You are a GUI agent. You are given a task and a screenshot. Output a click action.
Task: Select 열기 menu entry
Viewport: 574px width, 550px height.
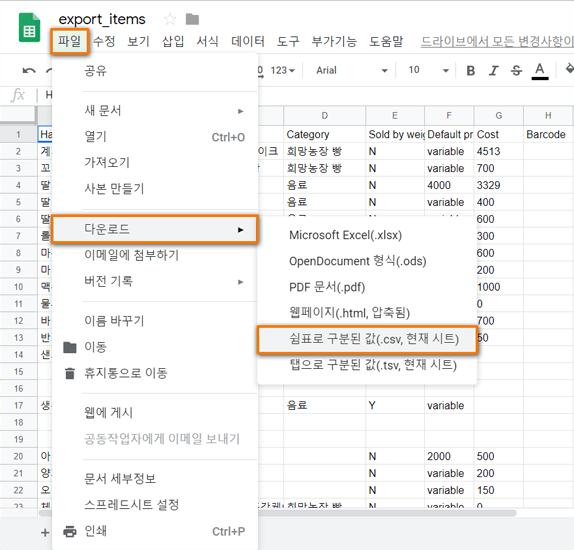(155, 137)
